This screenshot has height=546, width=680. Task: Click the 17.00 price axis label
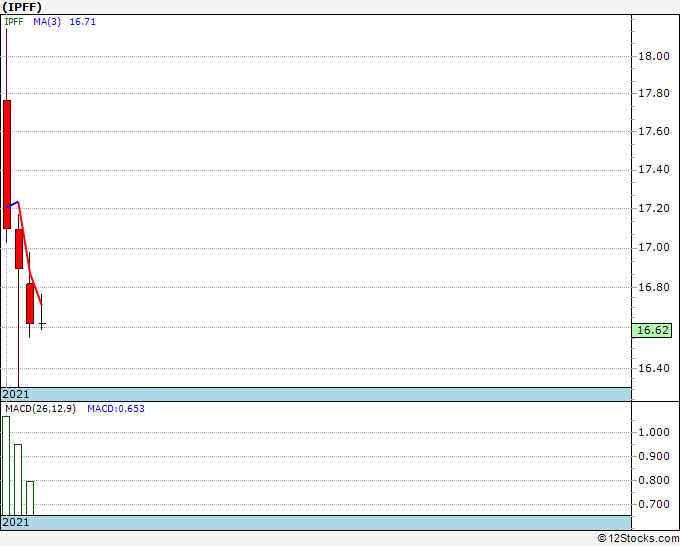(x=654, y=247)
